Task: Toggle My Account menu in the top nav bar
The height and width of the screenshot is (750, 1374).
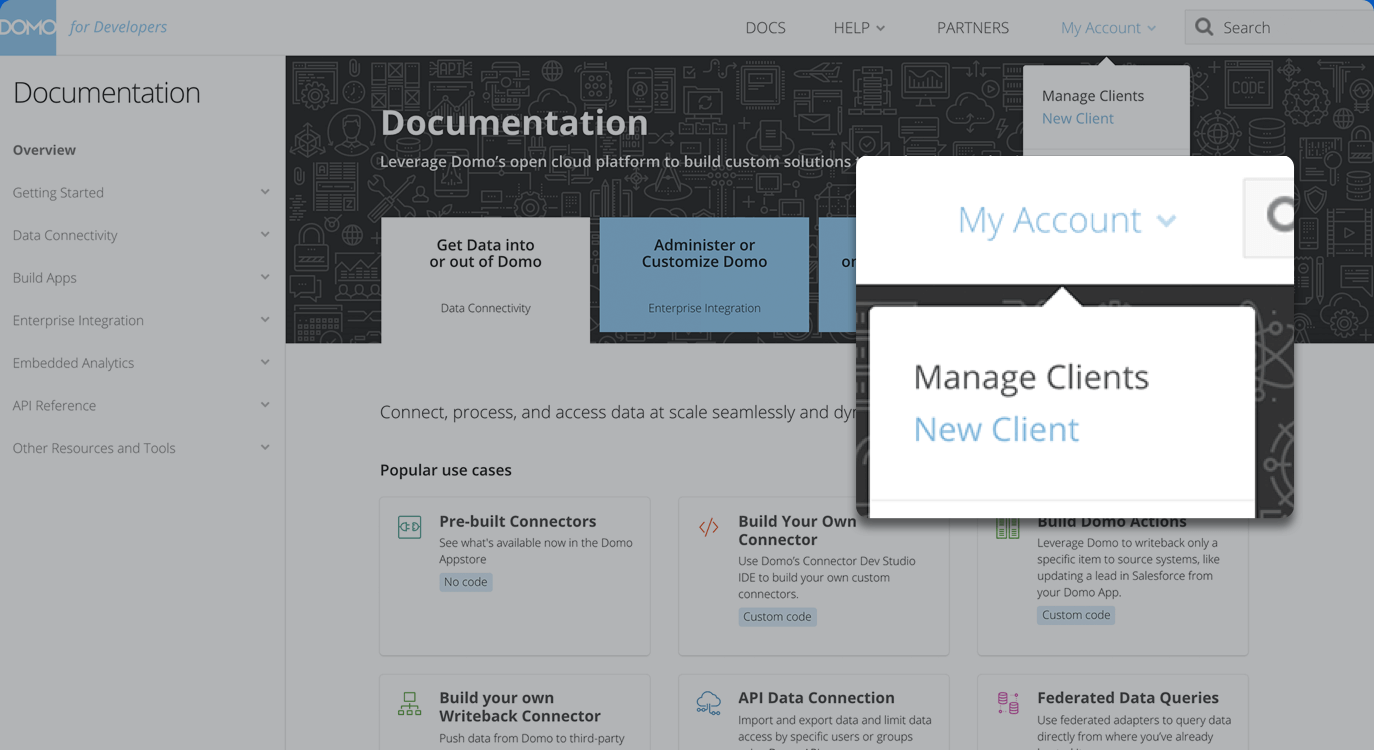Action: (1108, 28)
